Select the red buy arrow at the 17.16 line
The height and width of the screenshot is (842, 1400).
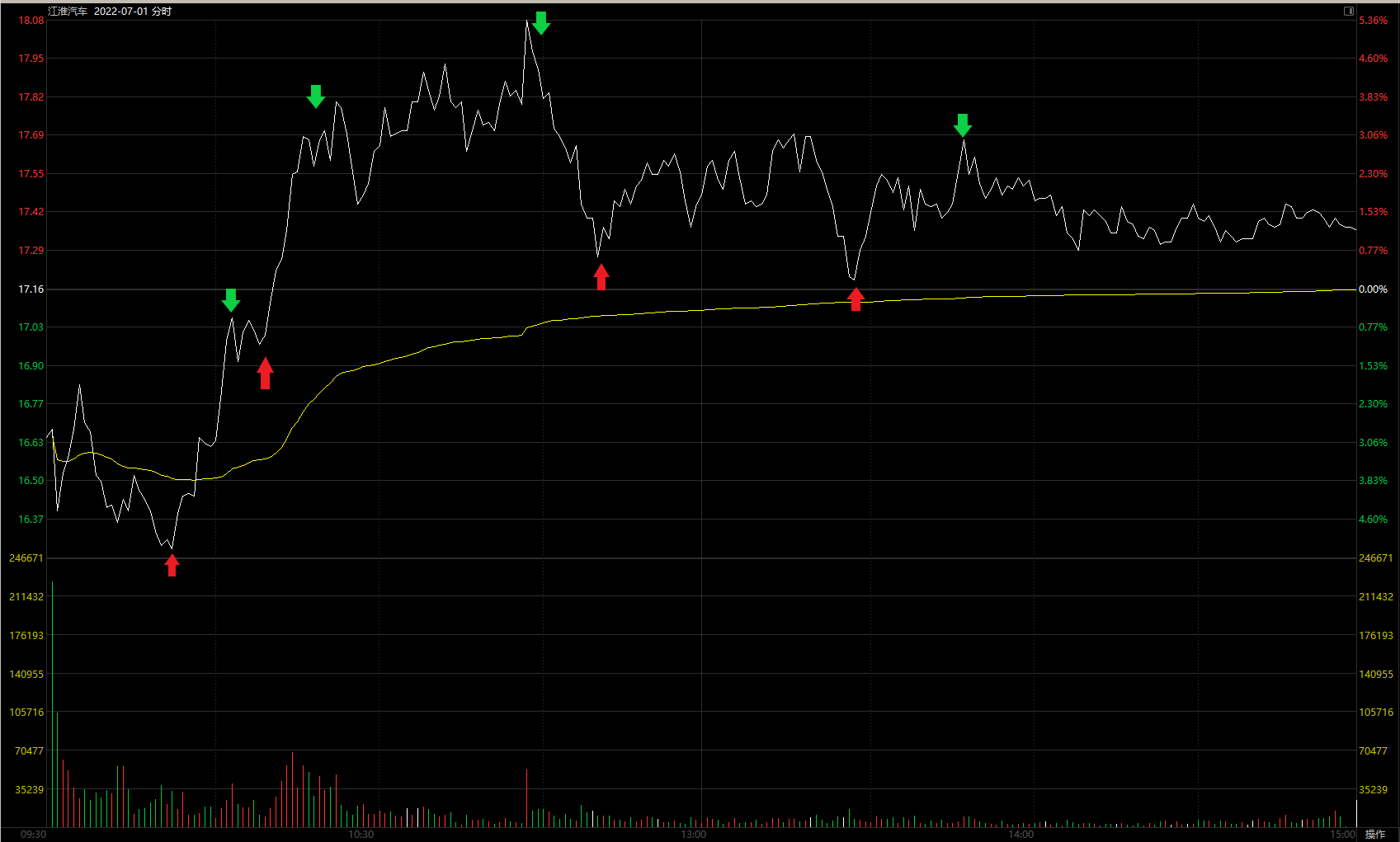point(856,299)
